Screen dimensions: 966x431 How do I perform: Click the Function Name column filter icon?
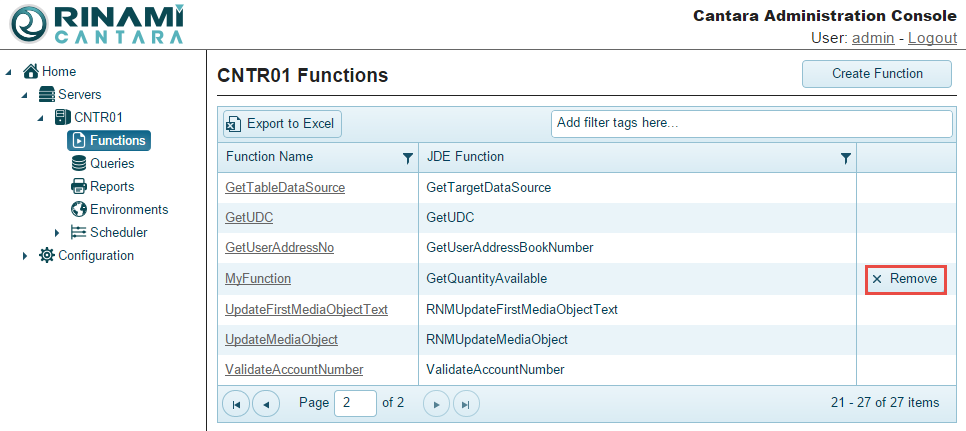[x=407, y=157]
